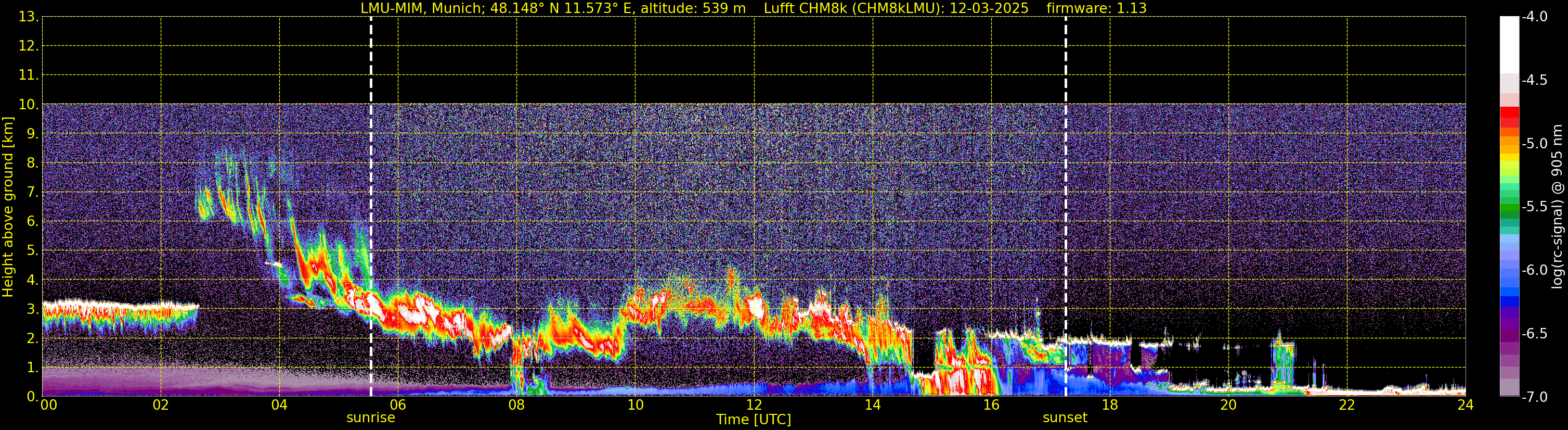The width and height of the screenshot is (1568, 430).
Task: Click the firmware: 1.13 text in the title
Action: click(1096, 8)
